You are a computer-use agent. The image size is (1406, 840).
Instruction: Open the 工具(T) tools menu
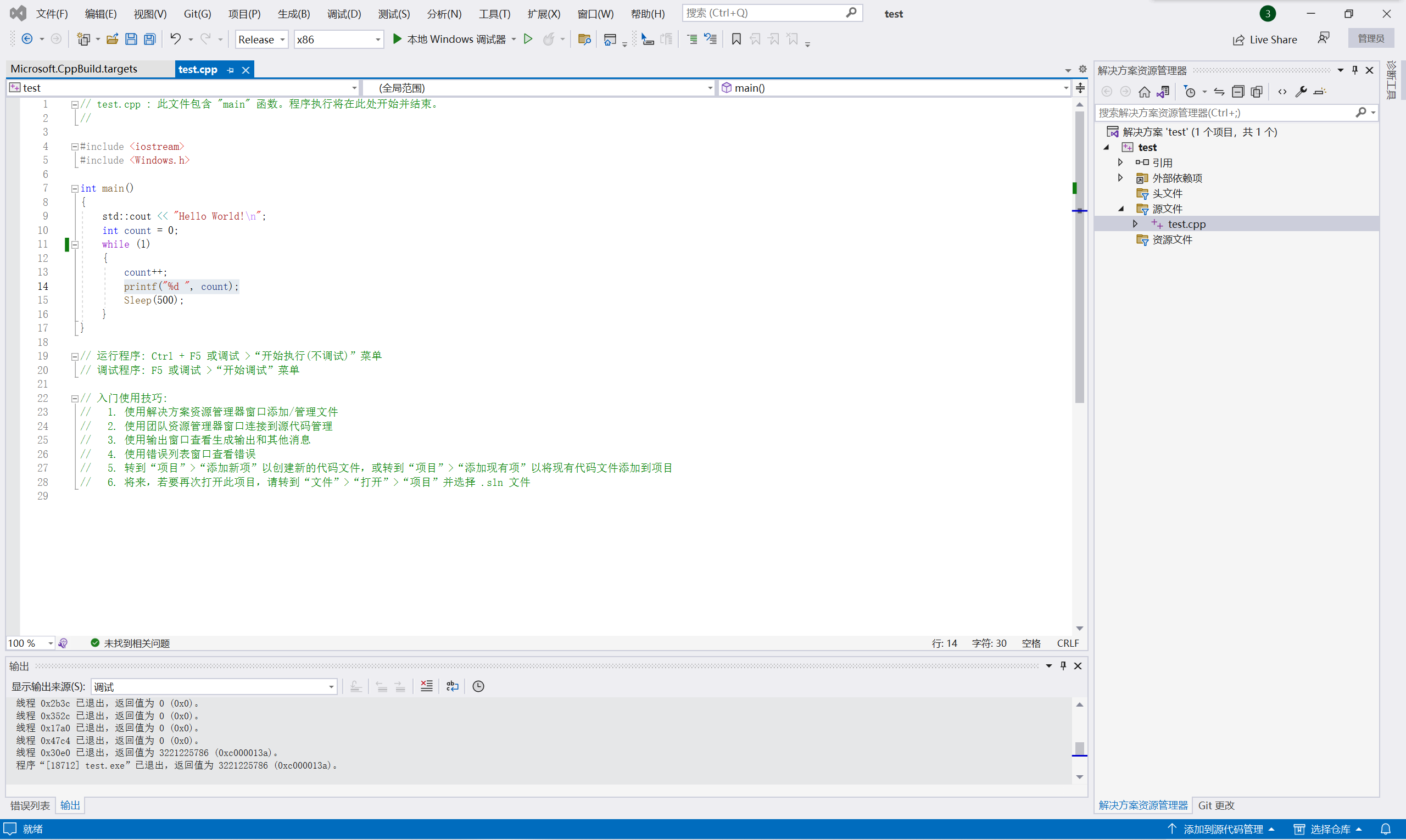tap(494, 14)
